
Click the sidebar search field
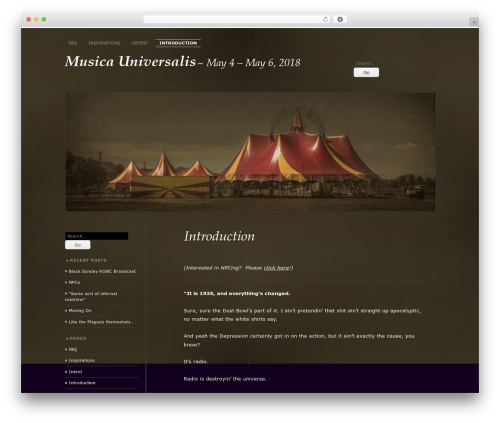(97, 236)
